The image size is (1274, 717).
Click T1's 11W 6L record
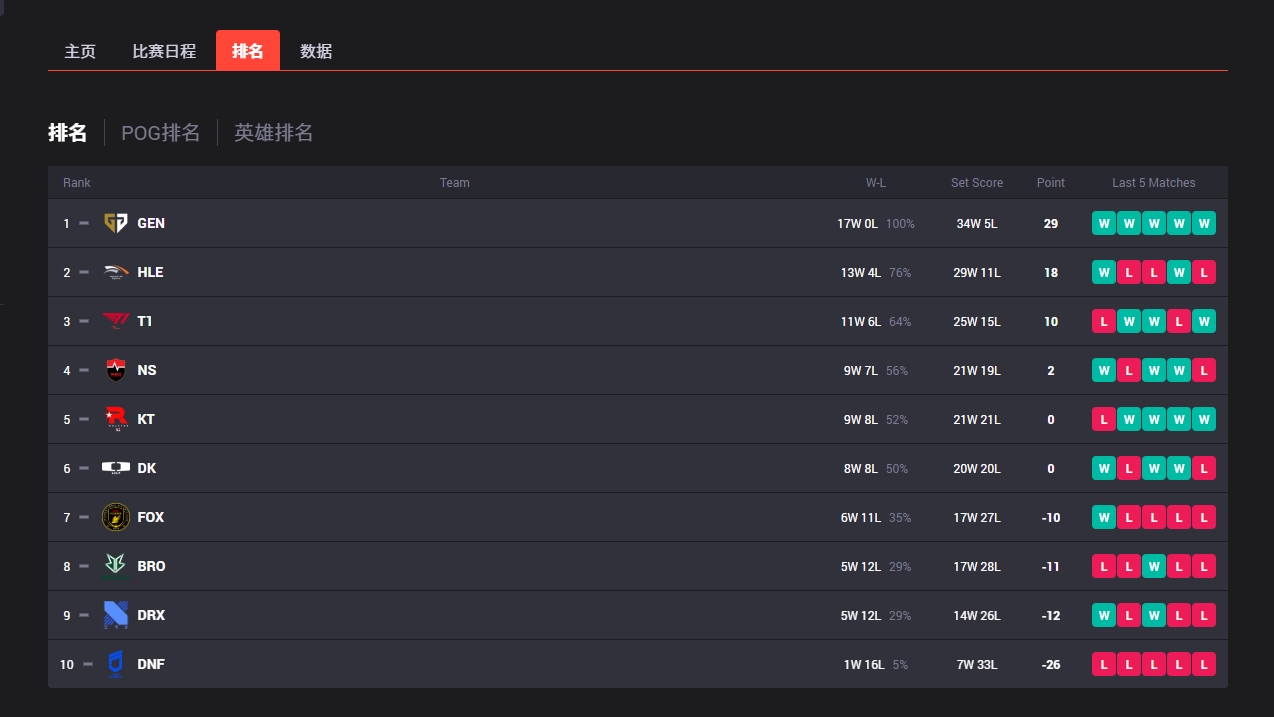[861, 322]
